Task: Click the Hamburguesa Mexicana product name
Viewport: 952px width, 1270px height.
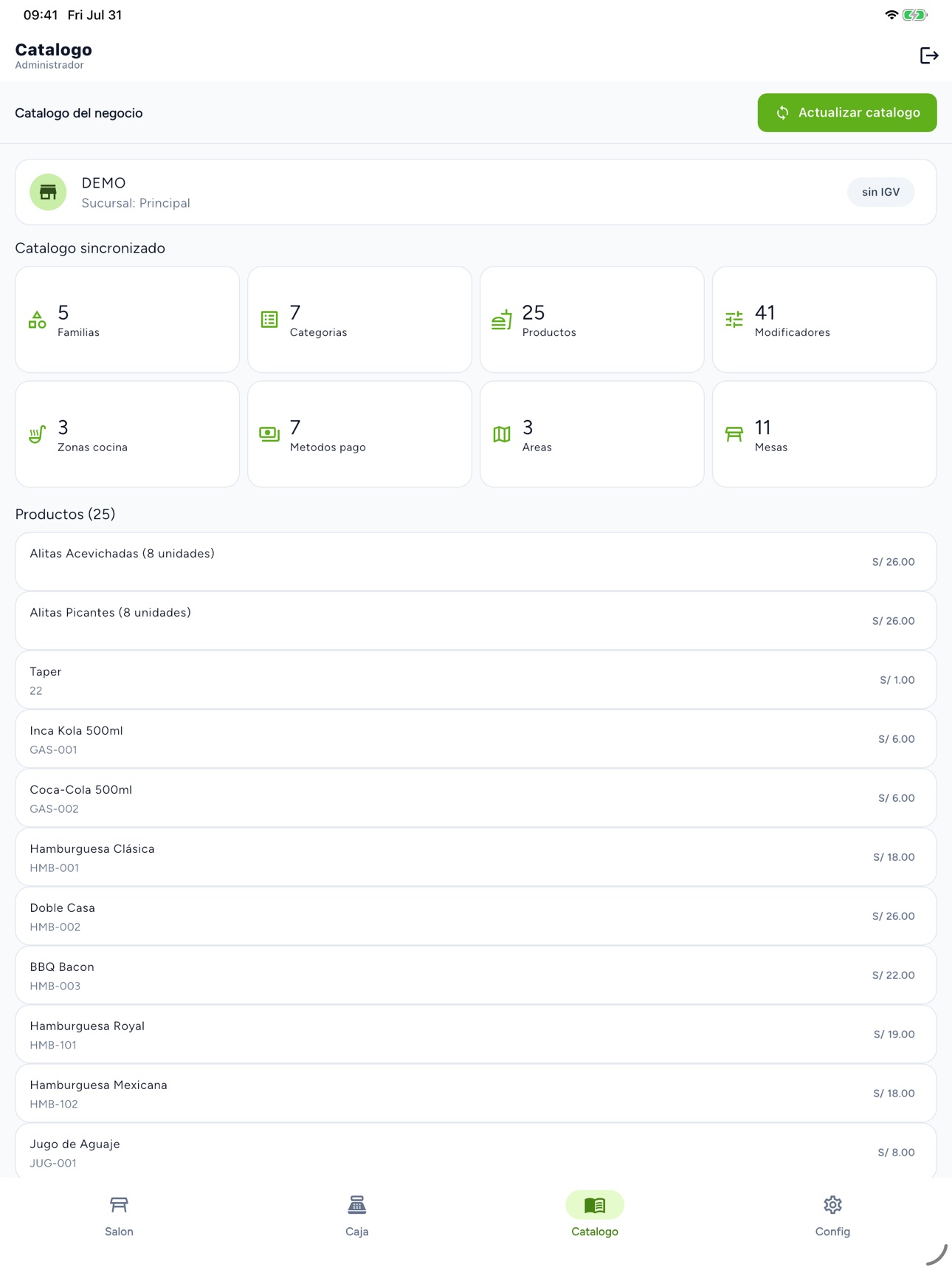Action: 99,1085
